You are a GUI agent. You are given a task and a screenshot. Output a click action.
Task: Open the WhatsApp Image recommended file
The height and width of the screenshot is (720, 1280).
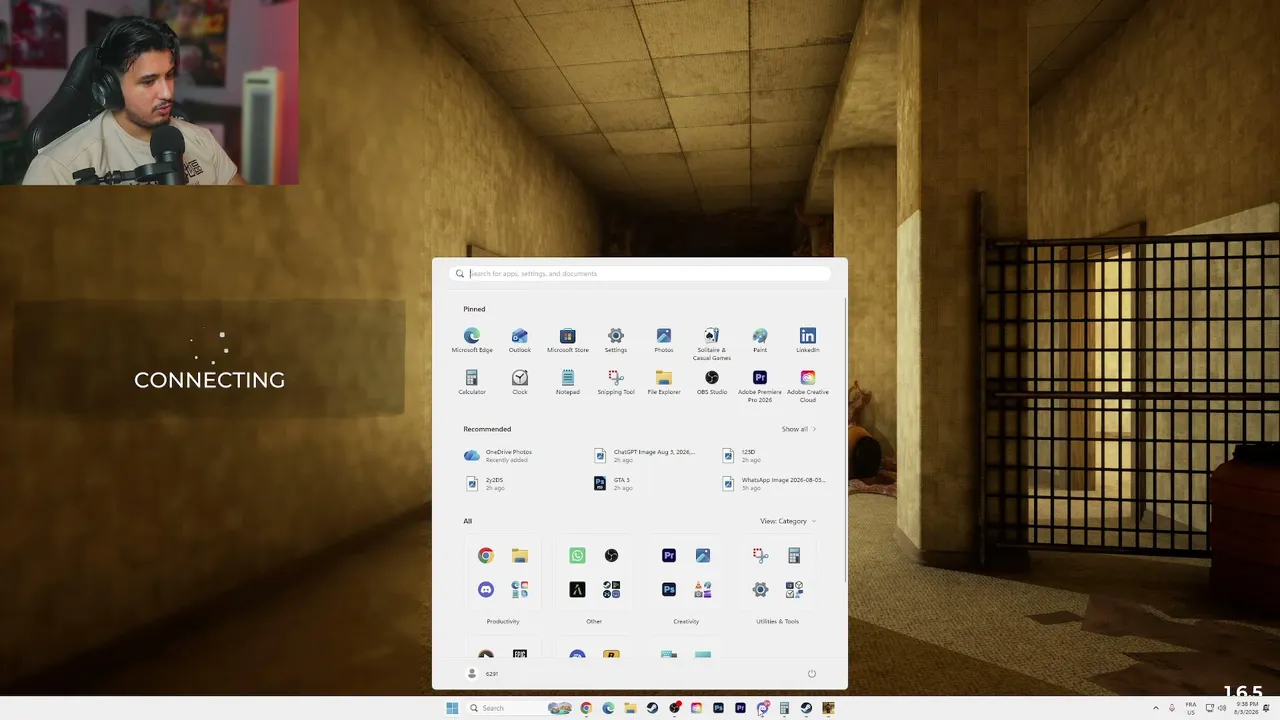point(775,483)
